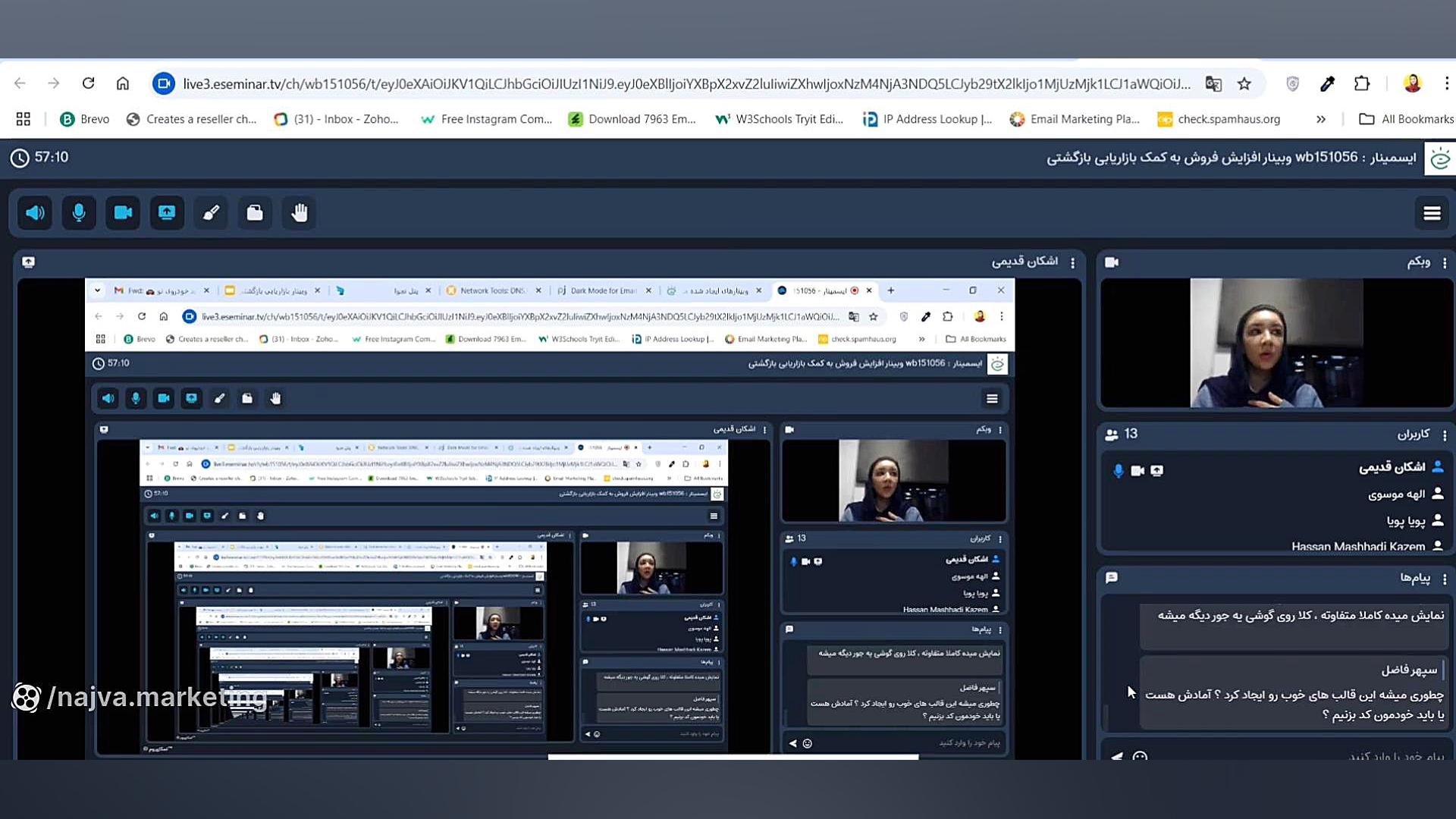The image size is (1456, 819).
Task: Toggle the microphone button in webinar toolbar
Action: [79, 213]
